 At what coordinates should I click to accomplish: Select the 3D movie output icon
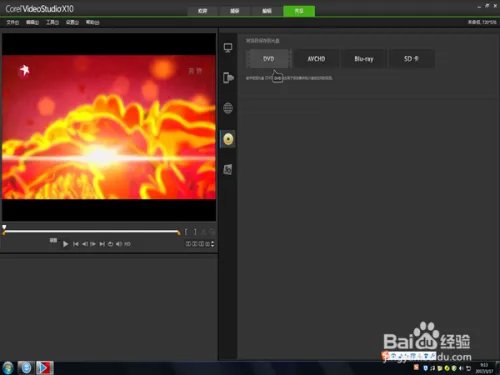click(228, 169)
